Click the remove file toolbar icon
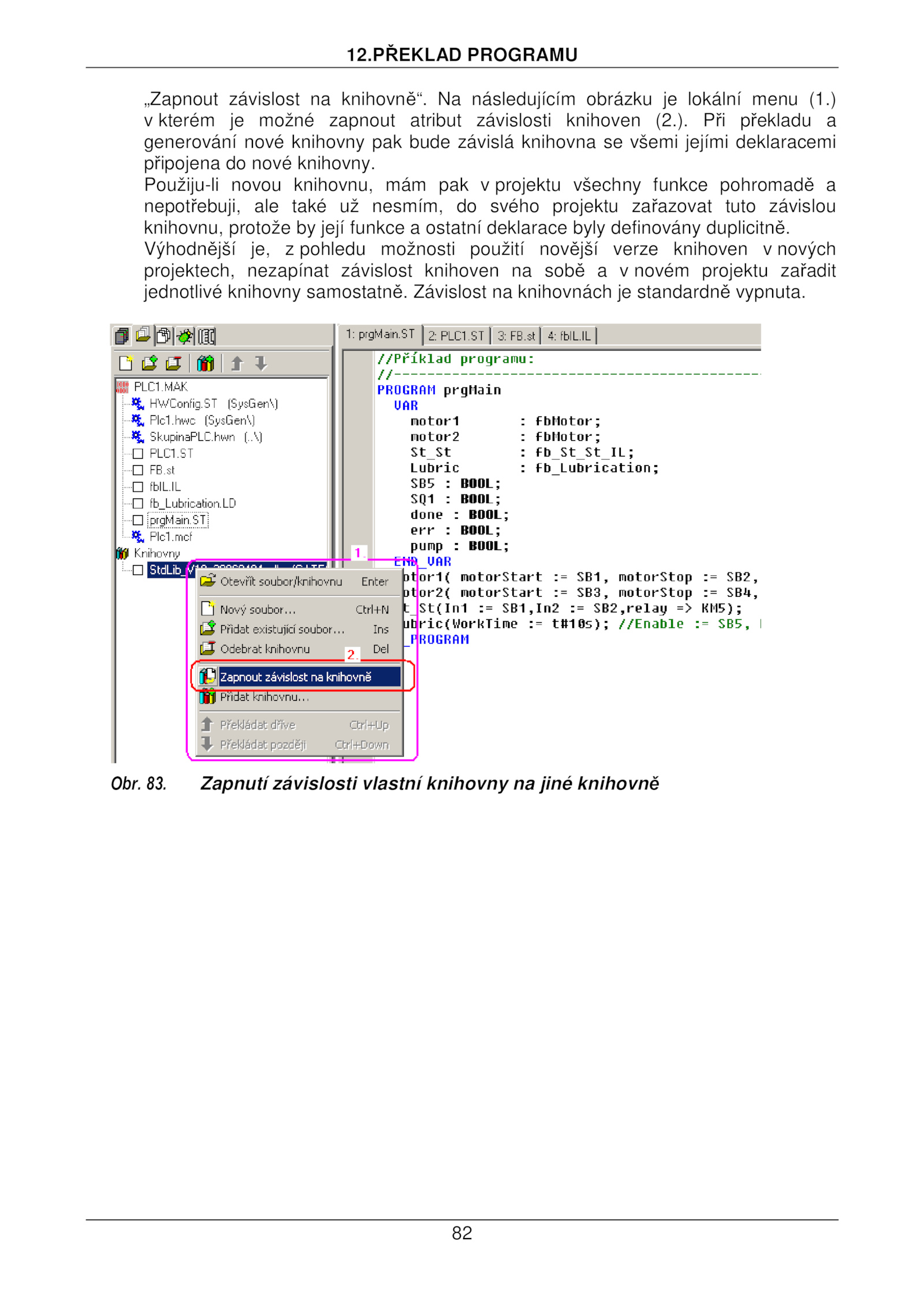The height and width of the screenshot is (1308, 924). tap(173, 363)
